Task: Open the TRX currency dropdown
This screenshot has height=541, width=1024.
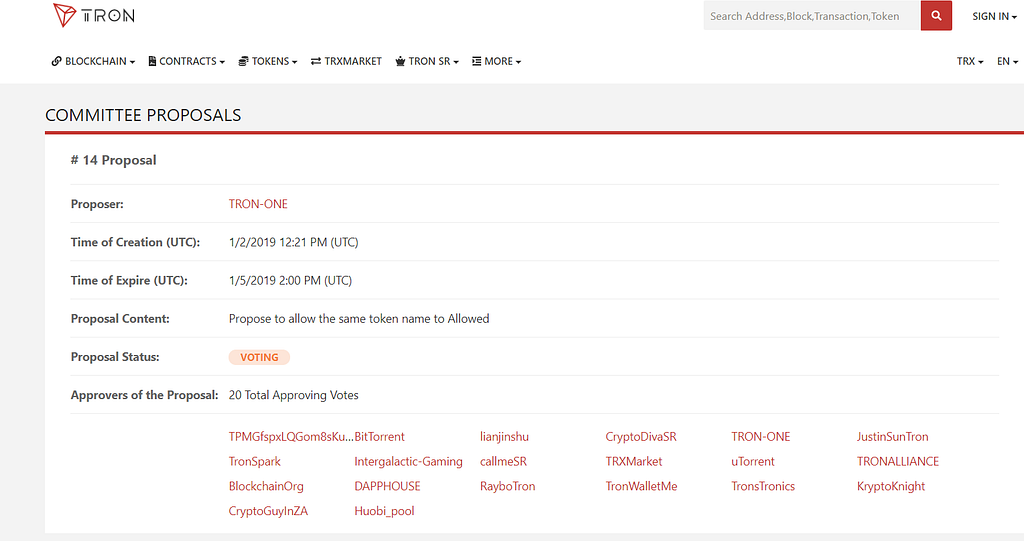Action: pos(970,61)
